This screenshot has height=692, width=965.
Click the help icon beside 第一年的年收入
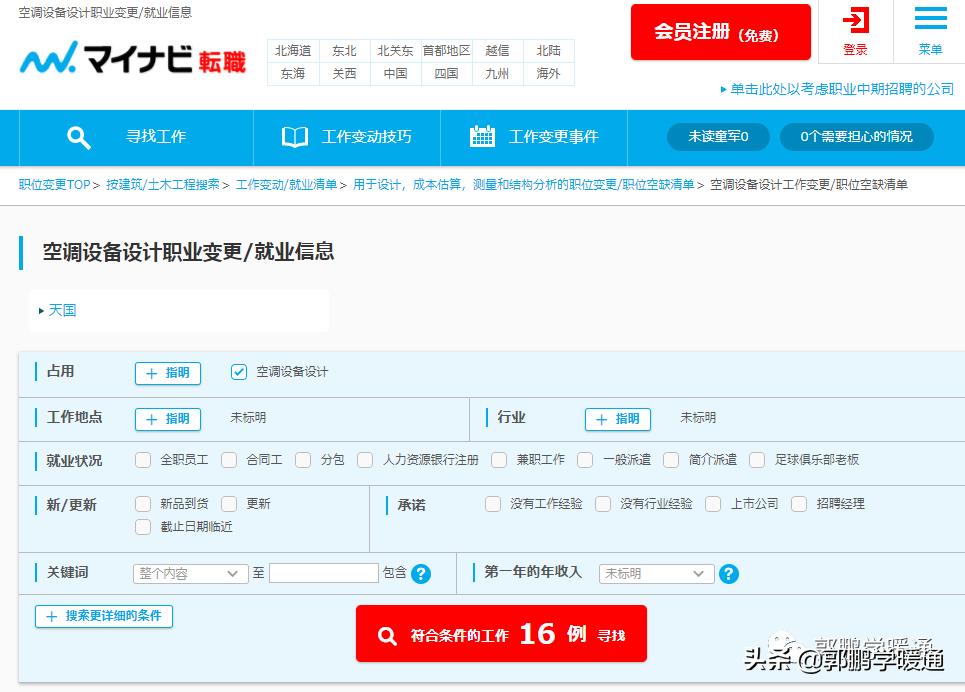tap(729, 573)
